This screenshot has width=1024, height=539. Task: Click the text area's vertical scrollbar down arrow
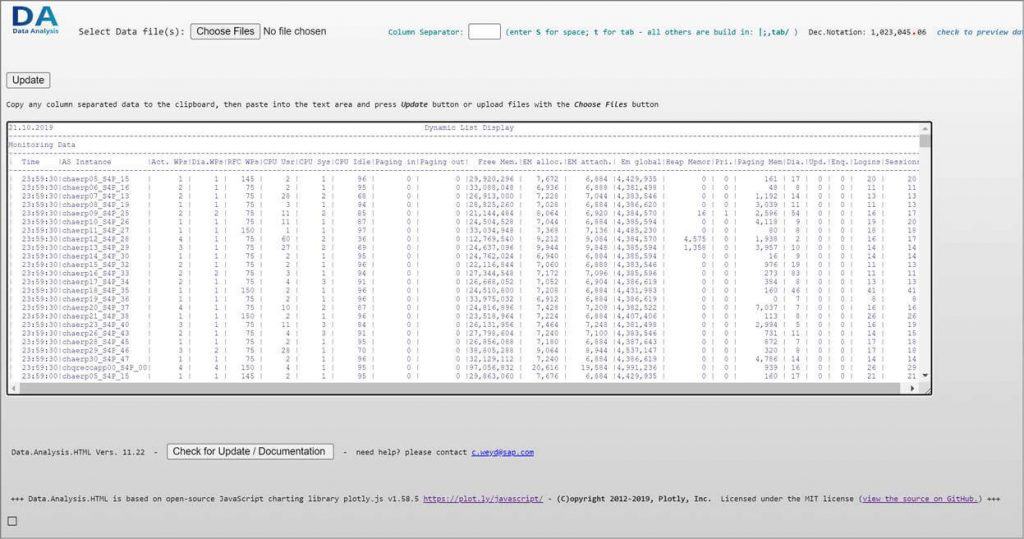[925, 376]
